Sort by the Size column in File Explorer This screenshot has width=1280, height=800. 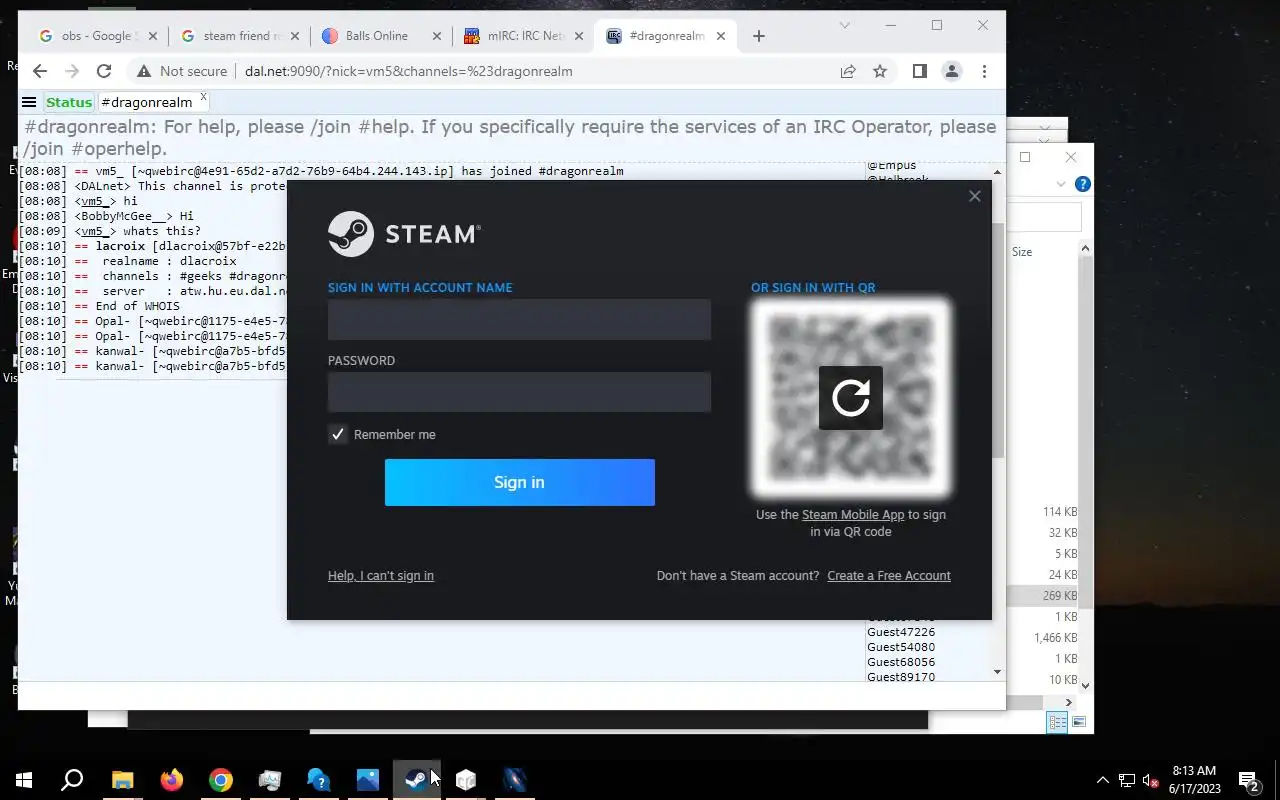(1022, 252)
